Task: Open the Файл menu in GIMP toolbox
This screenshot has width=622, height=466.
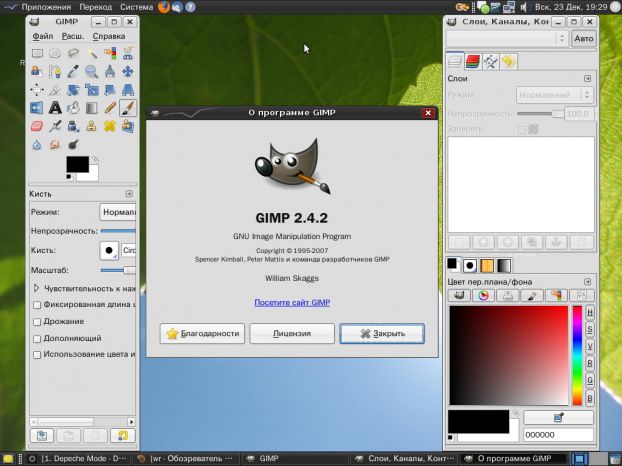Action: (x=43, y=36)
